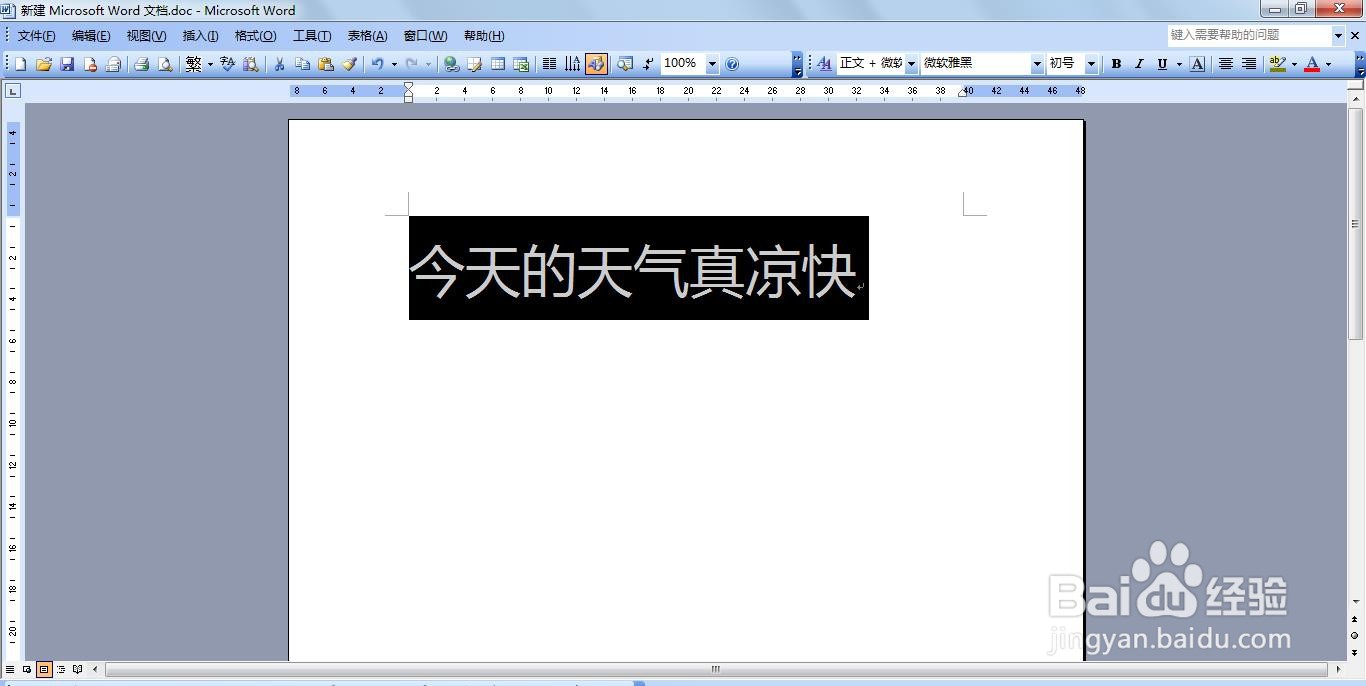
Task: Expand the underline style dropdown arrow
Action: coord(1179,64)
